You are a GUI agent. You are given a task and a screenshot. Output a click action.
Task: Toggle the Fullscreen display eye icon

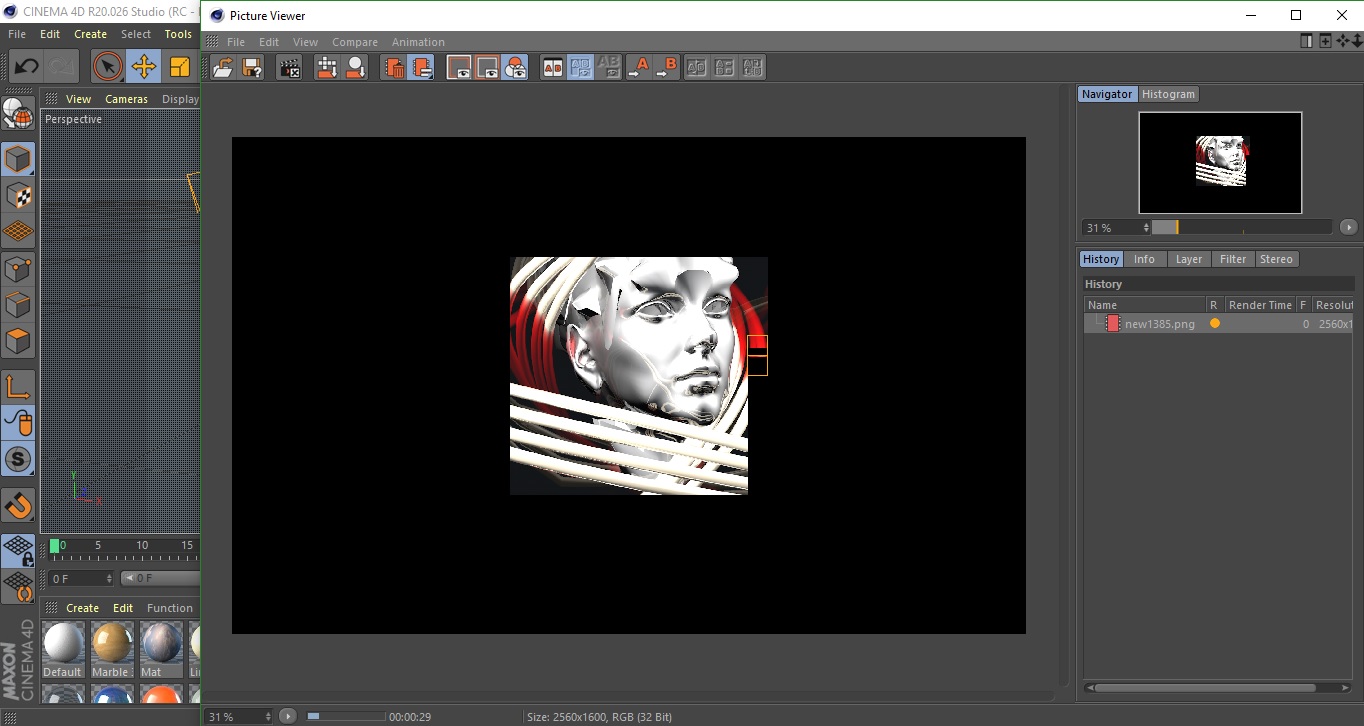459,67
